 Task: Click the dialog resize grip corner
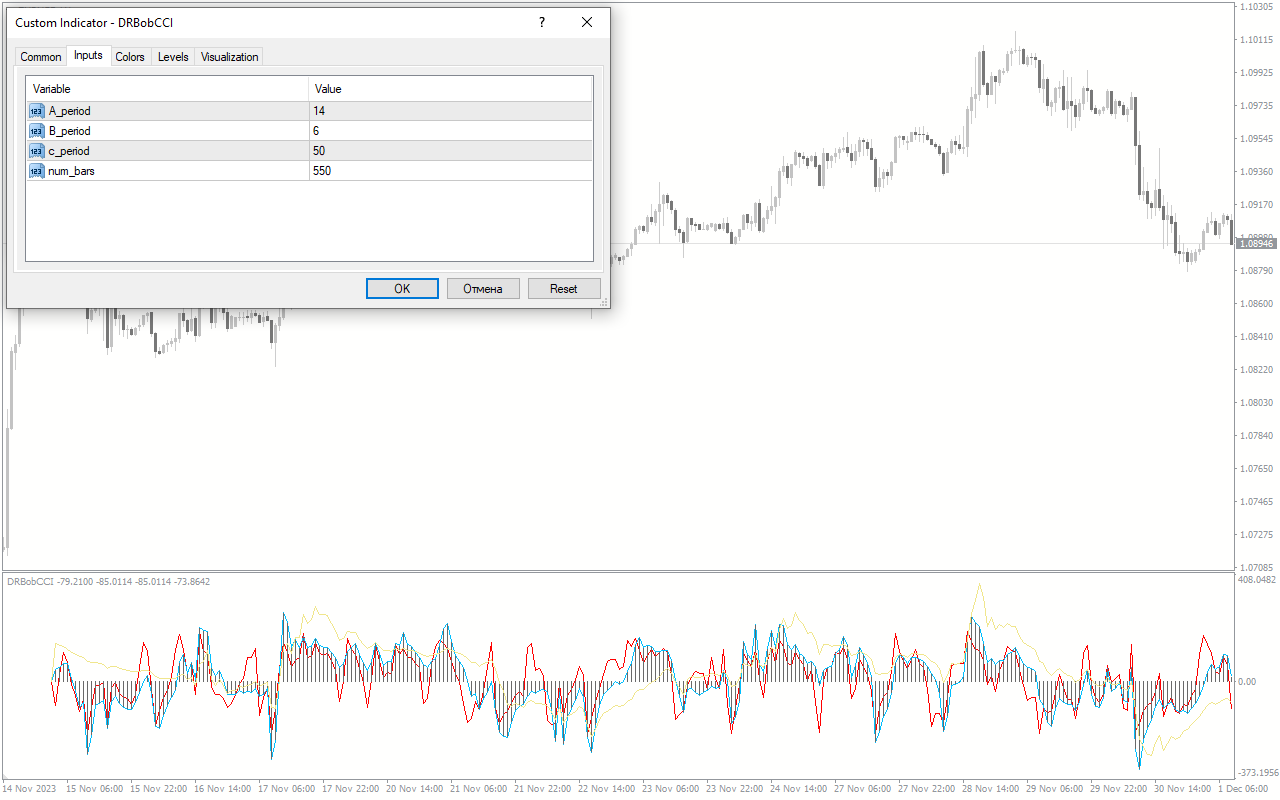[x=603, y=301]
